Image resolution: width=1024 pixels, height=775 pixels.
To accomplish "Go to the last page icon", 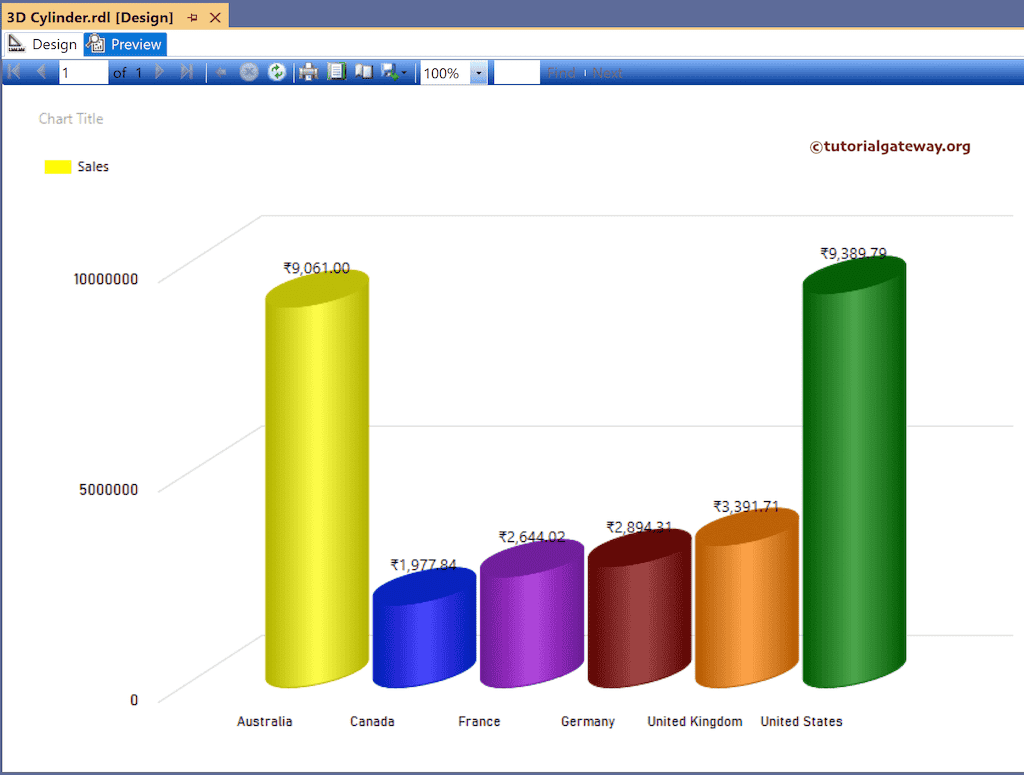I will coord(186,71).
